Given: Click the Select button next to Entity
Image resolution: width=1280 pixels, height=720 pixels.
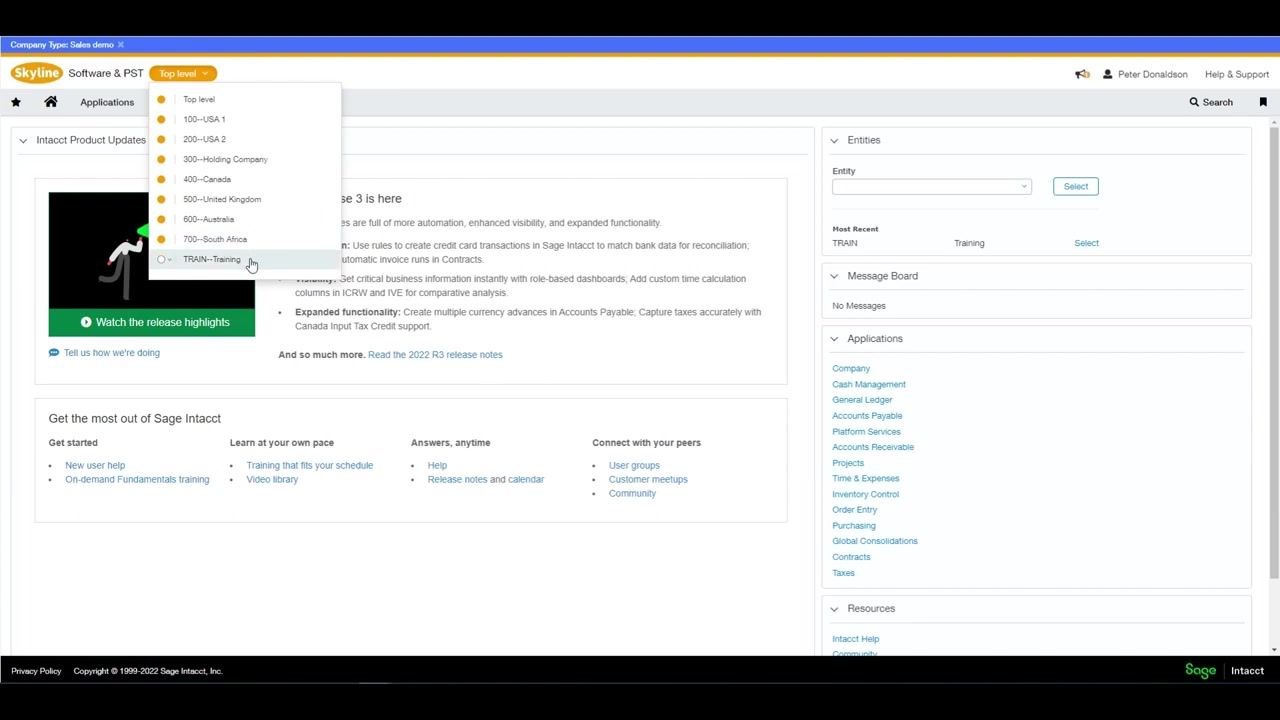Looking at the screenshot, I should tap(1076, 187).
